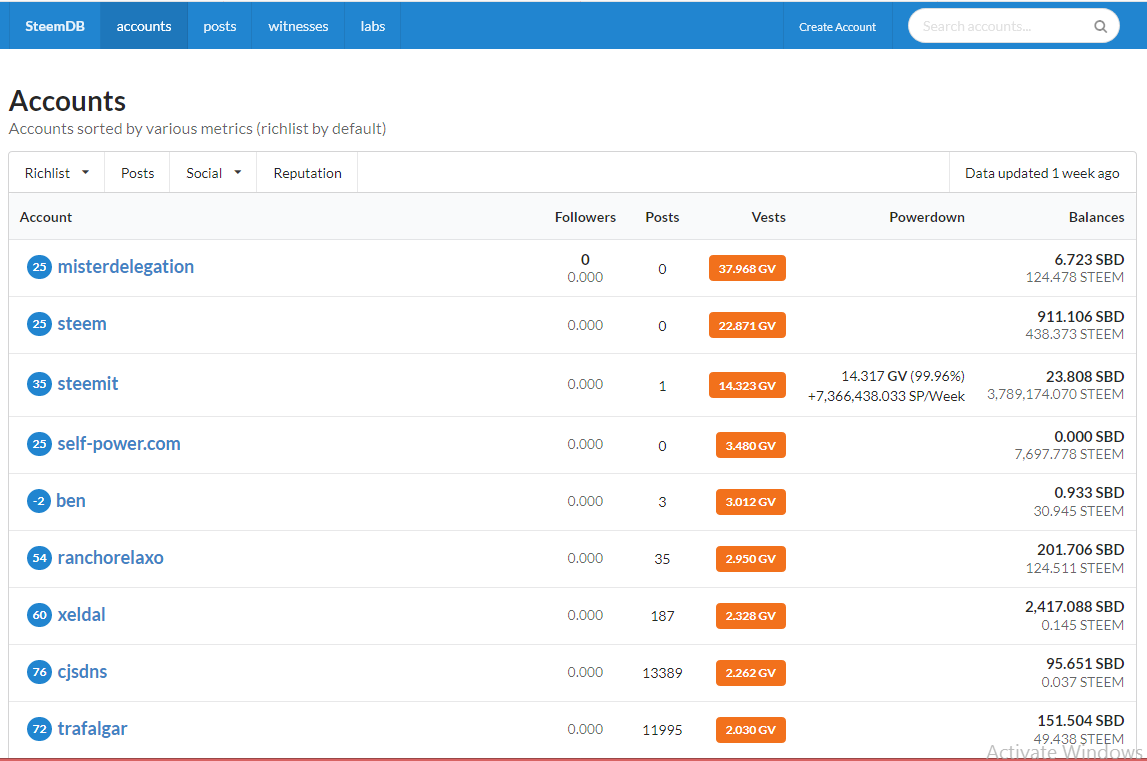Image resolution: width=1147 pixels, height=761 pixels.
Task: Click the 13389 posts count
Action: [x=662, y=673]
